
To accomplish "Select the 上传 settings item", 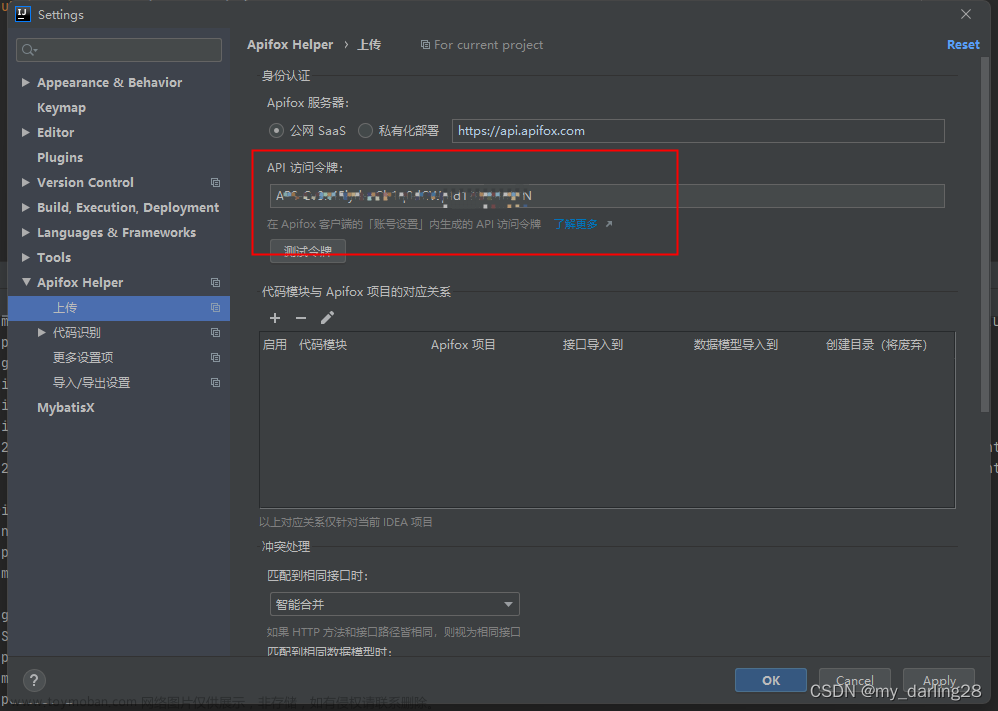I will pyautogui.click(x=118, y=308).
